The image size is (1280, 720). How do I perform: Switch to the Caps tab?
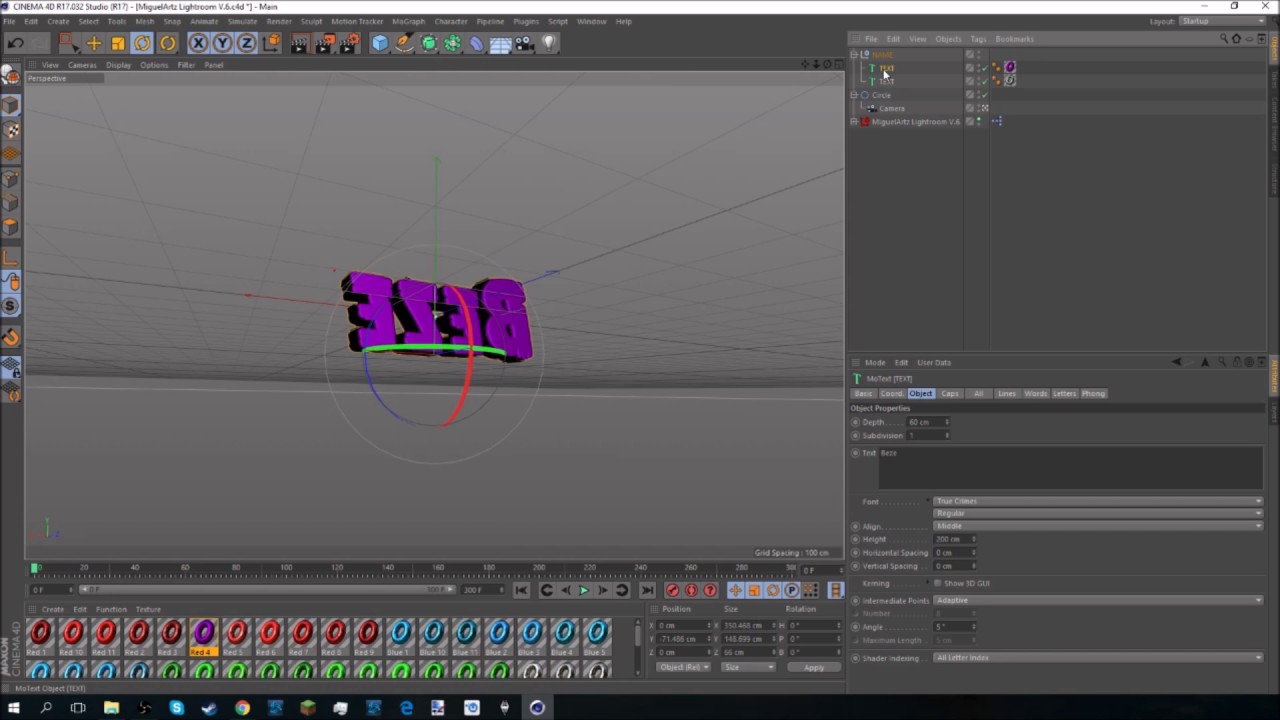click(x=950, y=393)
